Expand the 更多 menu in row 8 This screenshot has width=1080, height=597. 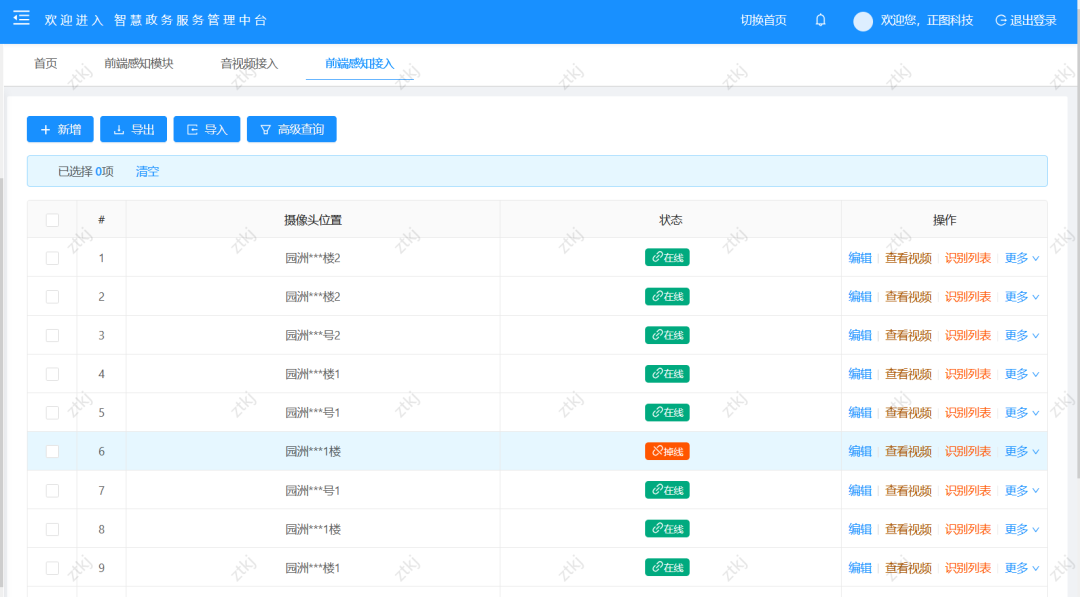pos(1021,529)
